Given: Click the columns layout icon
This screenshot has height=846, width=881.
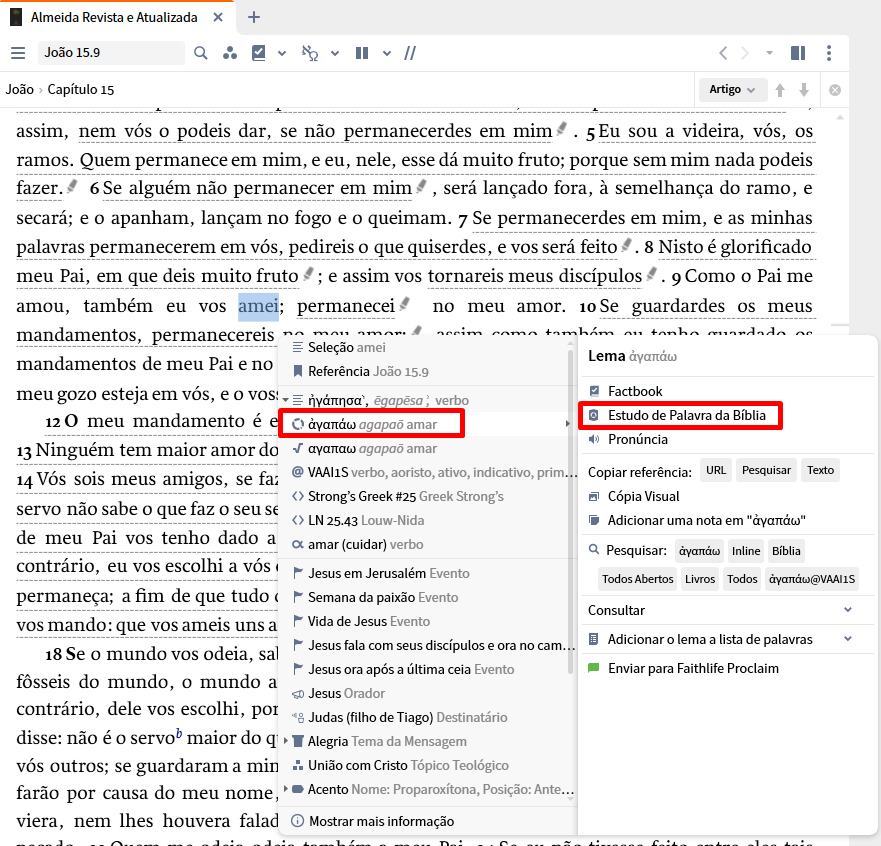Looking at the screenshot, I should [362, 53].
